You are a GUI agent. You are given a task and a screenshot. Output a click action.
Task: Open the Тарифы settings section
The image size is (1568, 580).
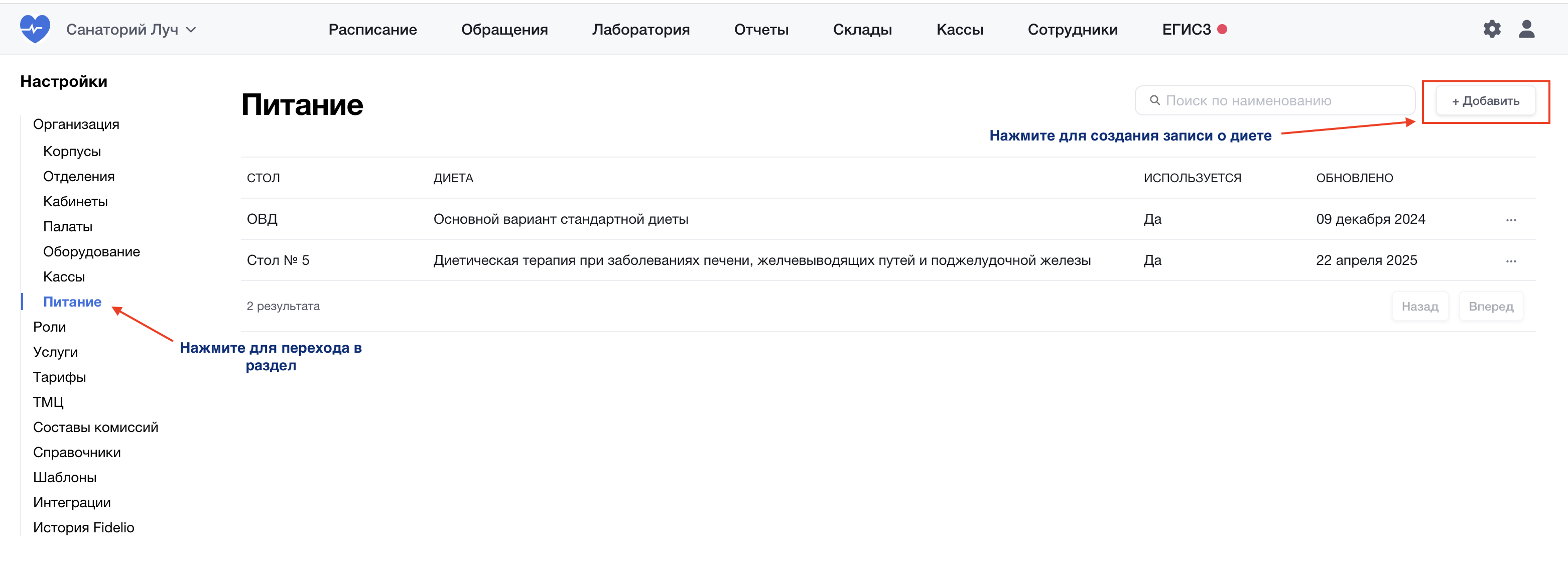[59, 377]
